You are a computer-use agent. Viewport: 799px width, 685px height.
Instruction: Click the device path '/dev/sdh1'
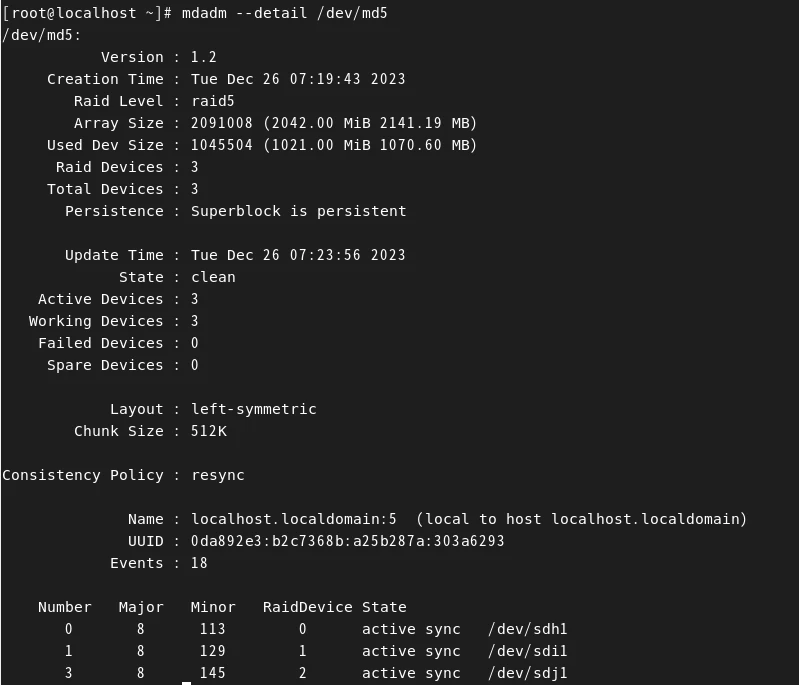click(x=527, y=629)
